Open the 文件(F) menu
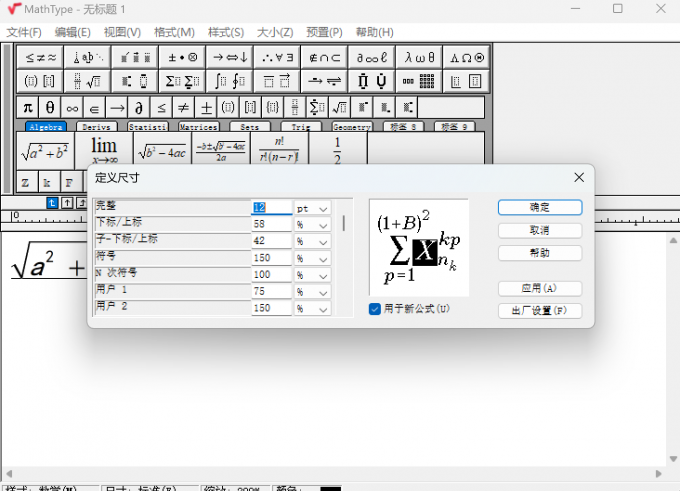680x491 pixels. click(24, 33)
